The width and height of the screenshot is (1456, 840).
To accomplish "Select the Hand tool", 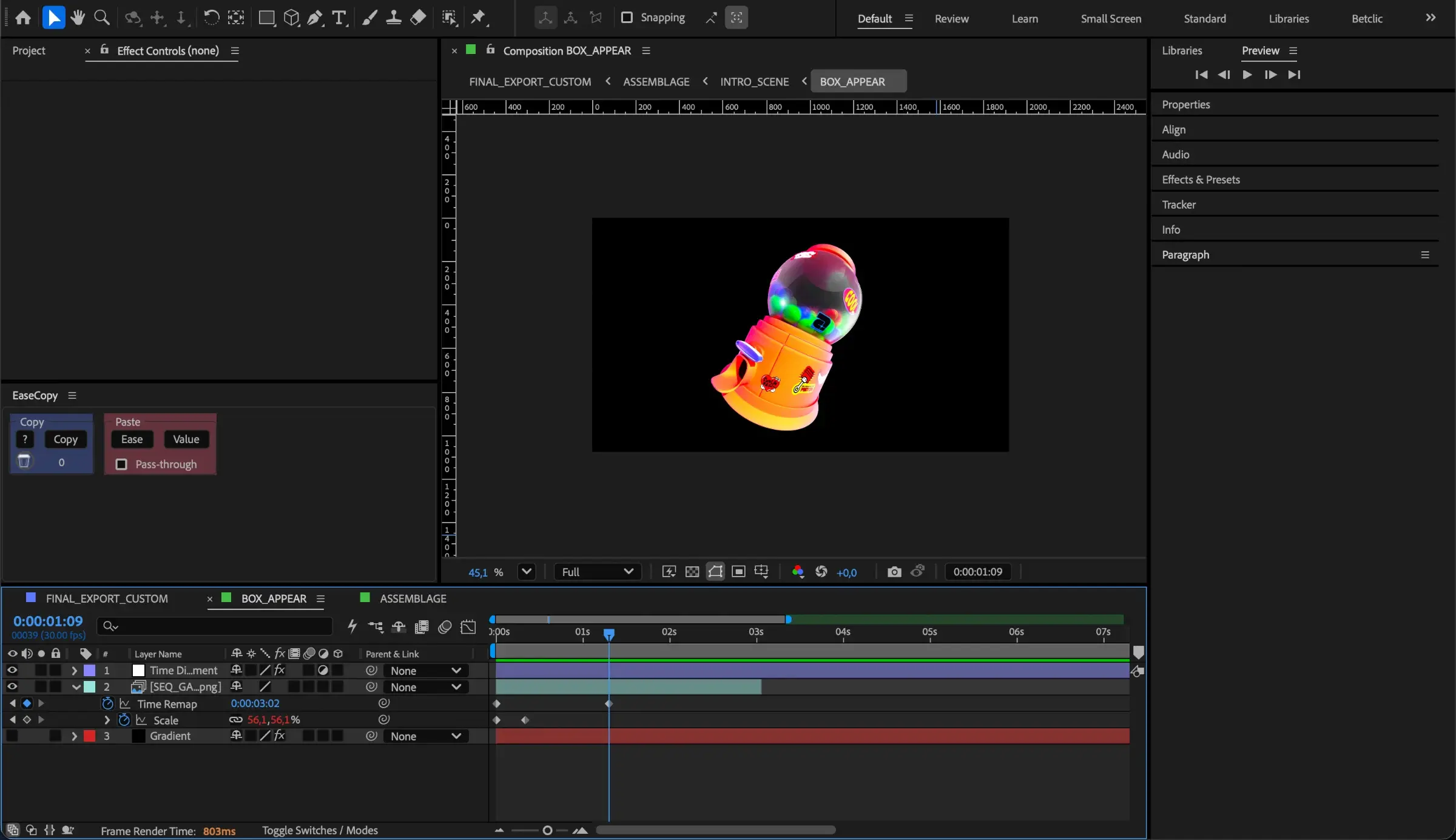I will click(77, 18).
